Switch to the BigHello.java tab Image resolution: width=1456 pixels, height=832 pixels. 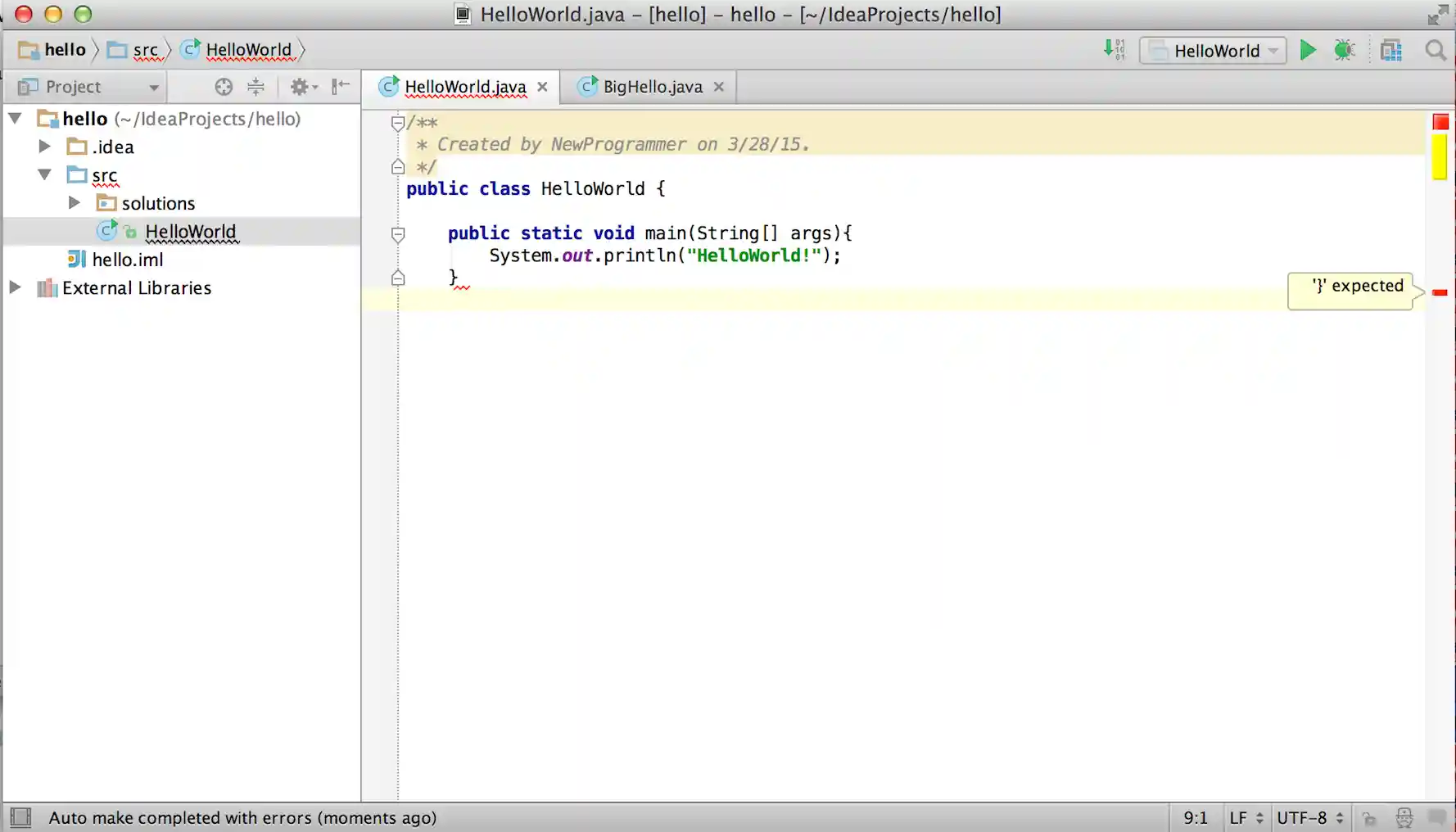(x=652, y=87)
